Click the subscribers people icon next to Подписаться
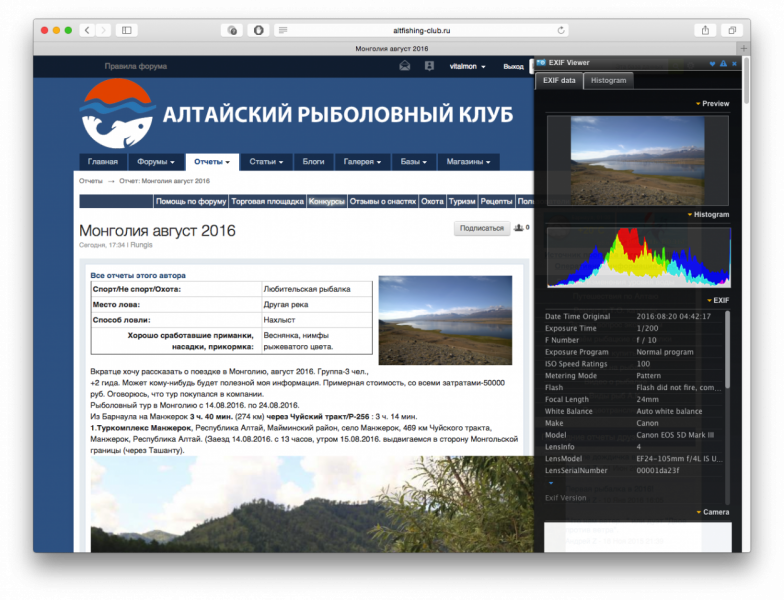The image size is (784, 600). 519,228
